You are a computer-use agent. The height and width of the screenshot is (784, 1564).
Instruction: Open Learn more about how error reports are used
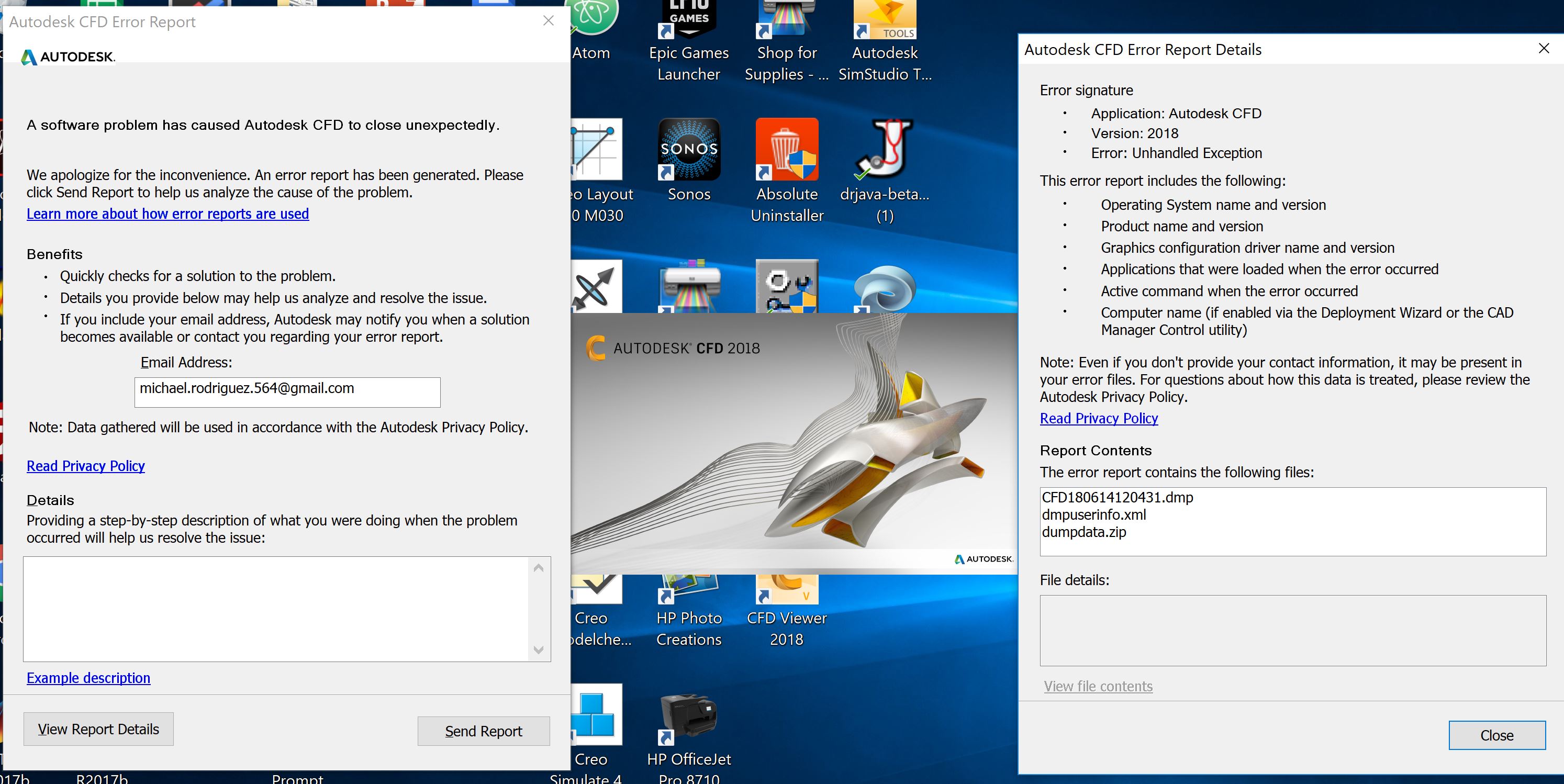point(167,214)
